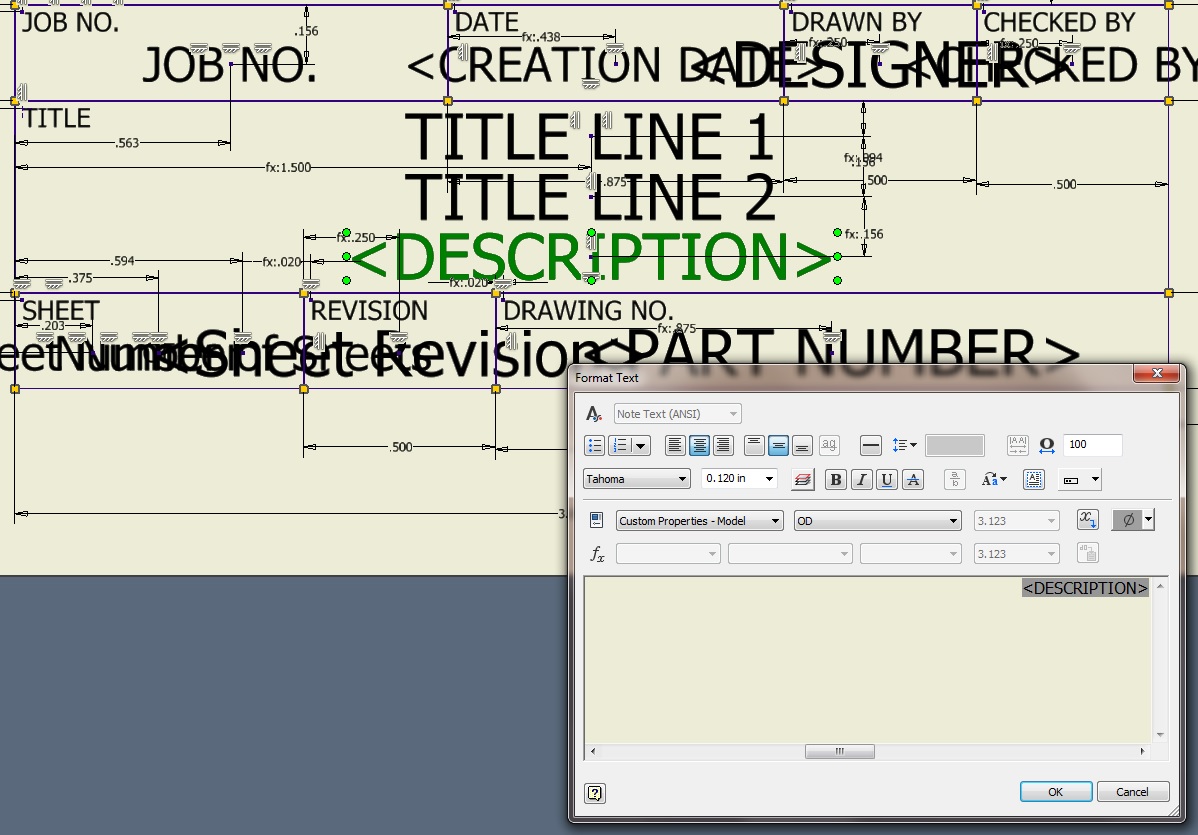Expand the OD property dropdown
1198x835 pixels.
tap(877, 520)
